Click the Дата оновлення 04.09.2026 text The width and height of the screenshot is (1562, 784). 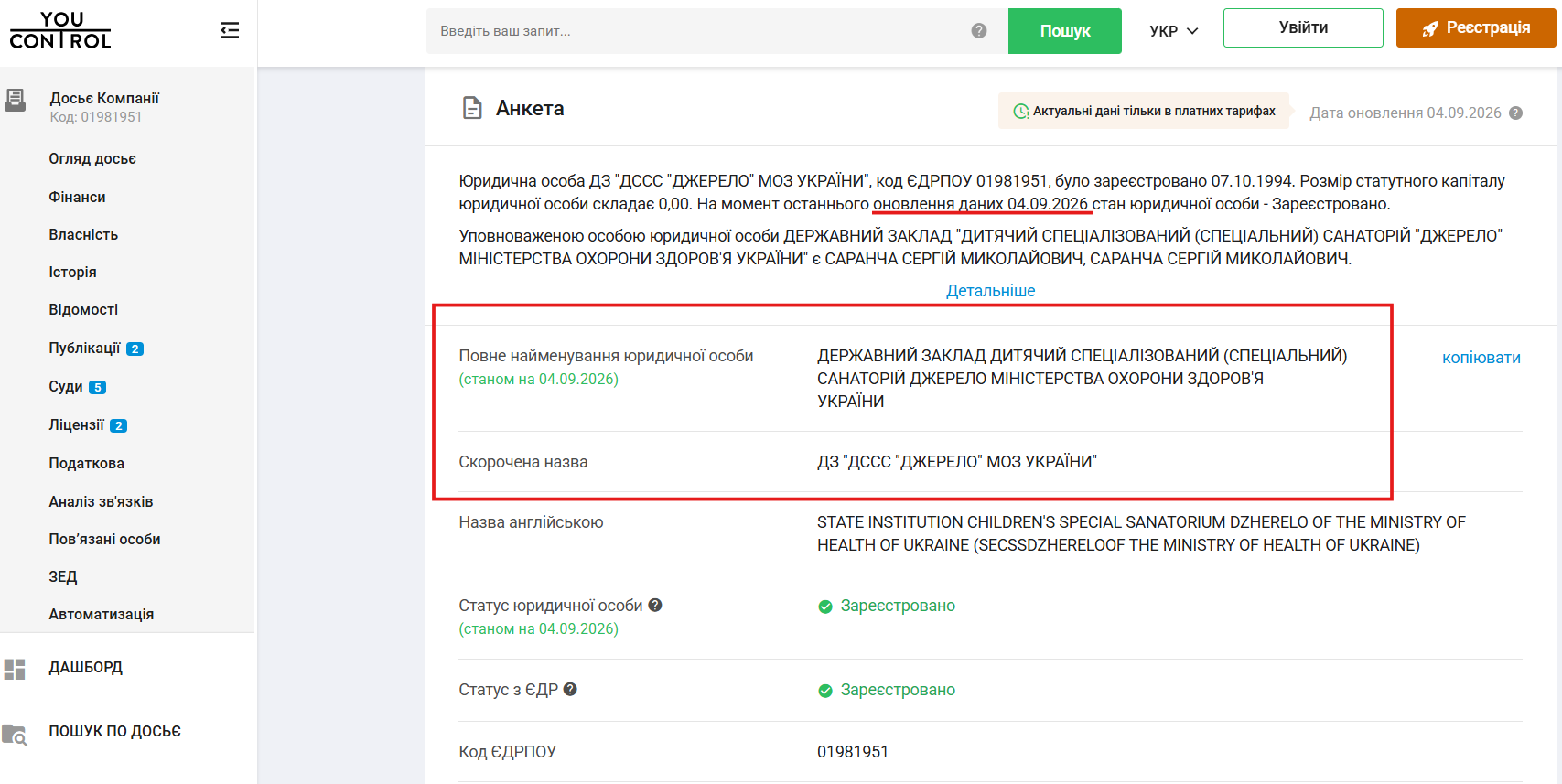1406,113
